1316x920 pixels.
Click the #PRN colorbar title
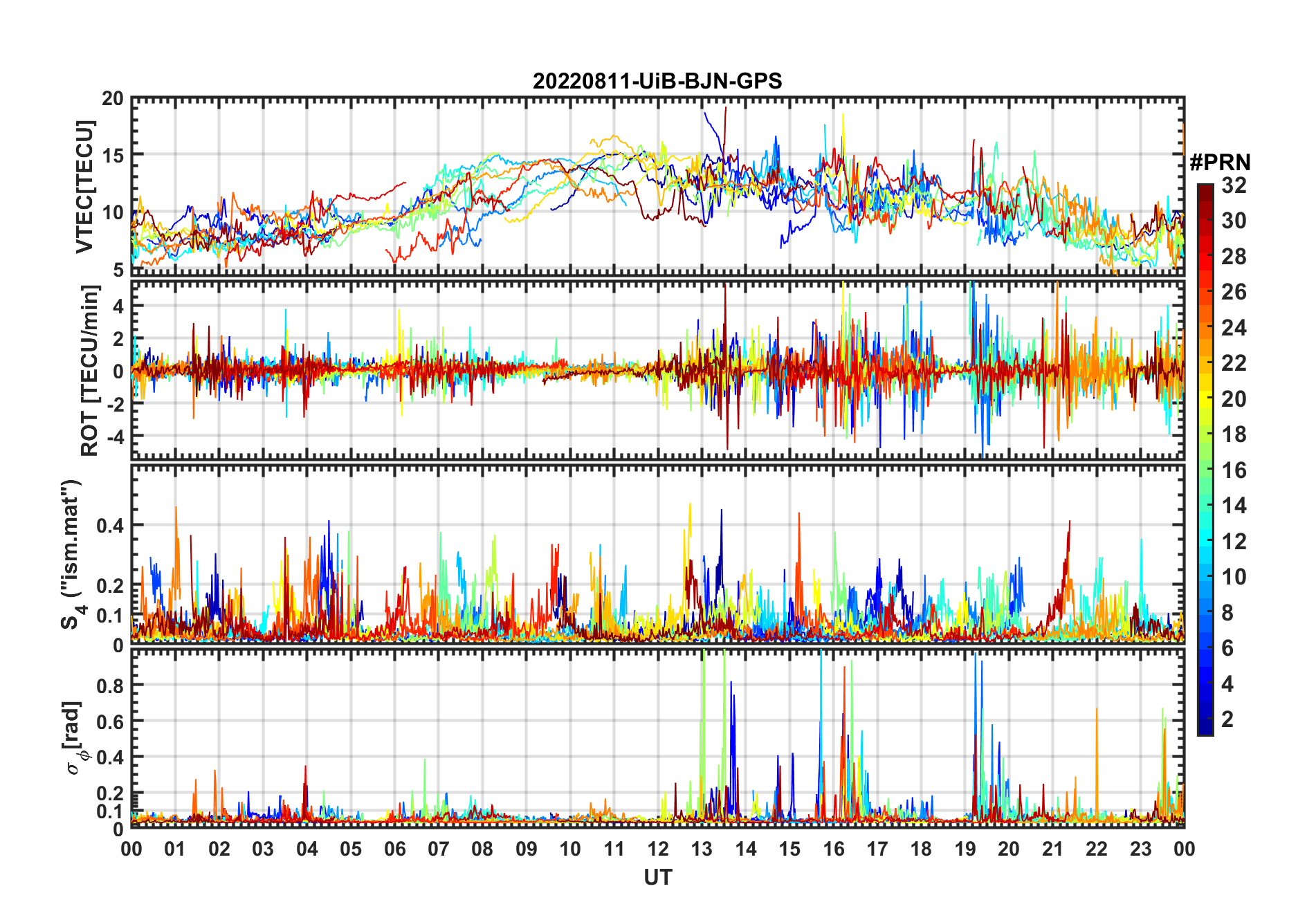[x=1221, y=162]
